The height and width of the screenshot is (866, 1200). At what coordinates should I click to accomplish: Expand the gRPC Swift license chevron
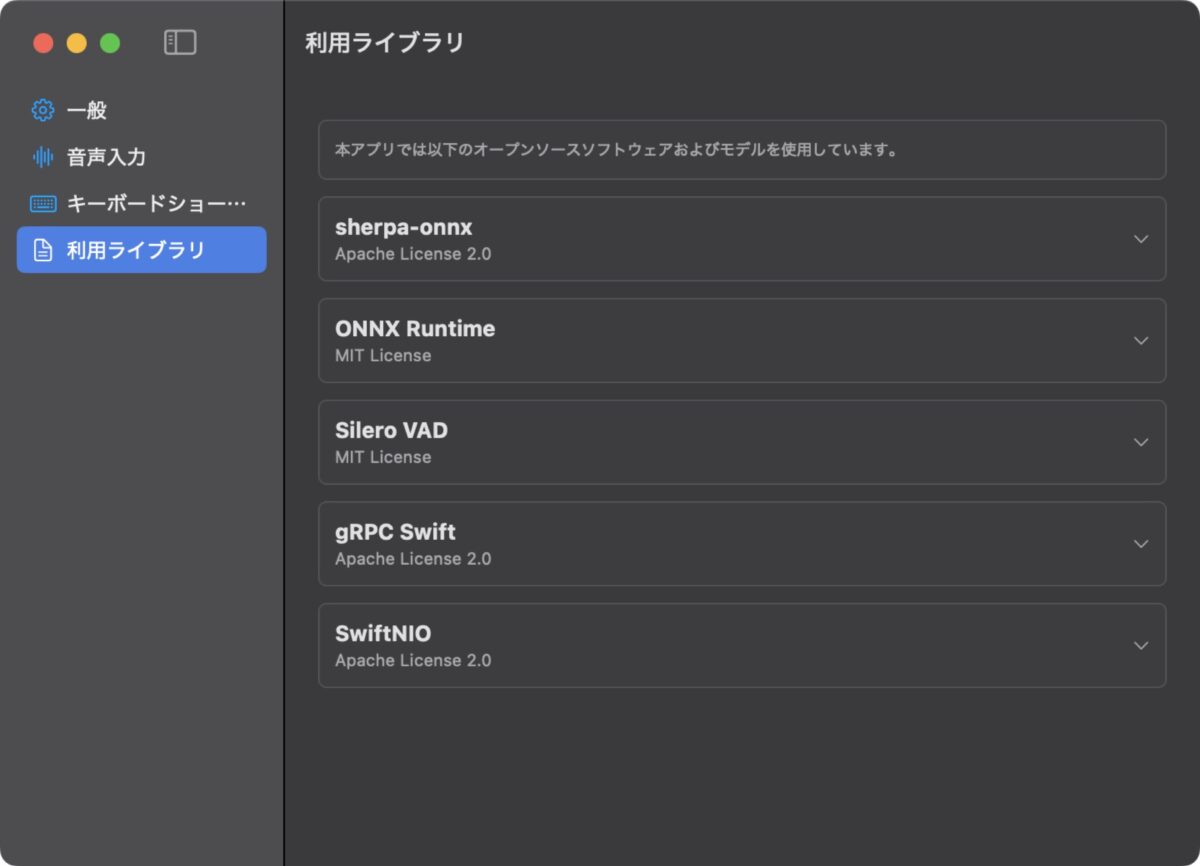coord(1141,543)
